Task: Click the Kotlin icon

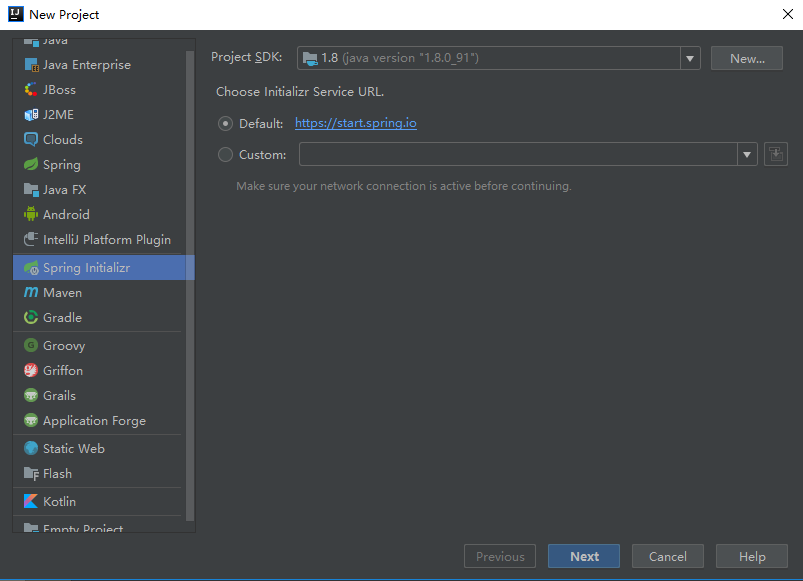Action: 31,501
